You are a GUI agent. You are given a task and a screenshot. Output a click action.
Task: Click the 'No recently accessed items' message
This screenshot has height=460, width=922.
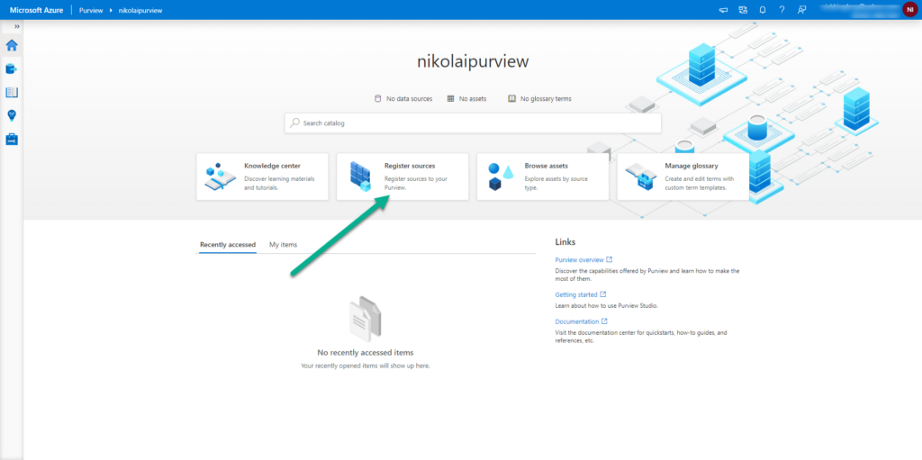pos(365,353)
